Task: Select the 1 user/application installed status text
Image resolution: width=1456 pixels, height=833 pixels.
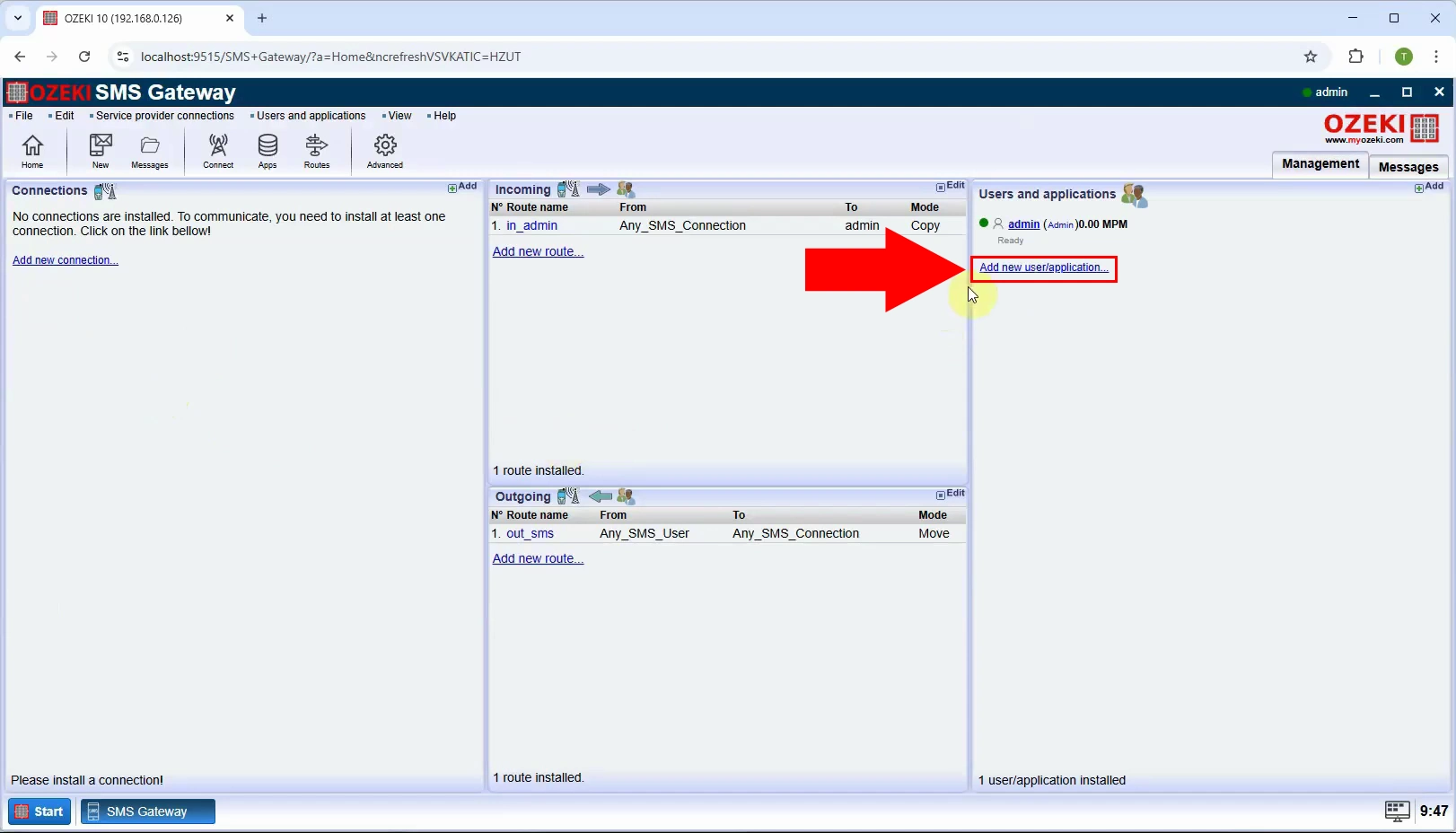Action: pos(1052,780)
